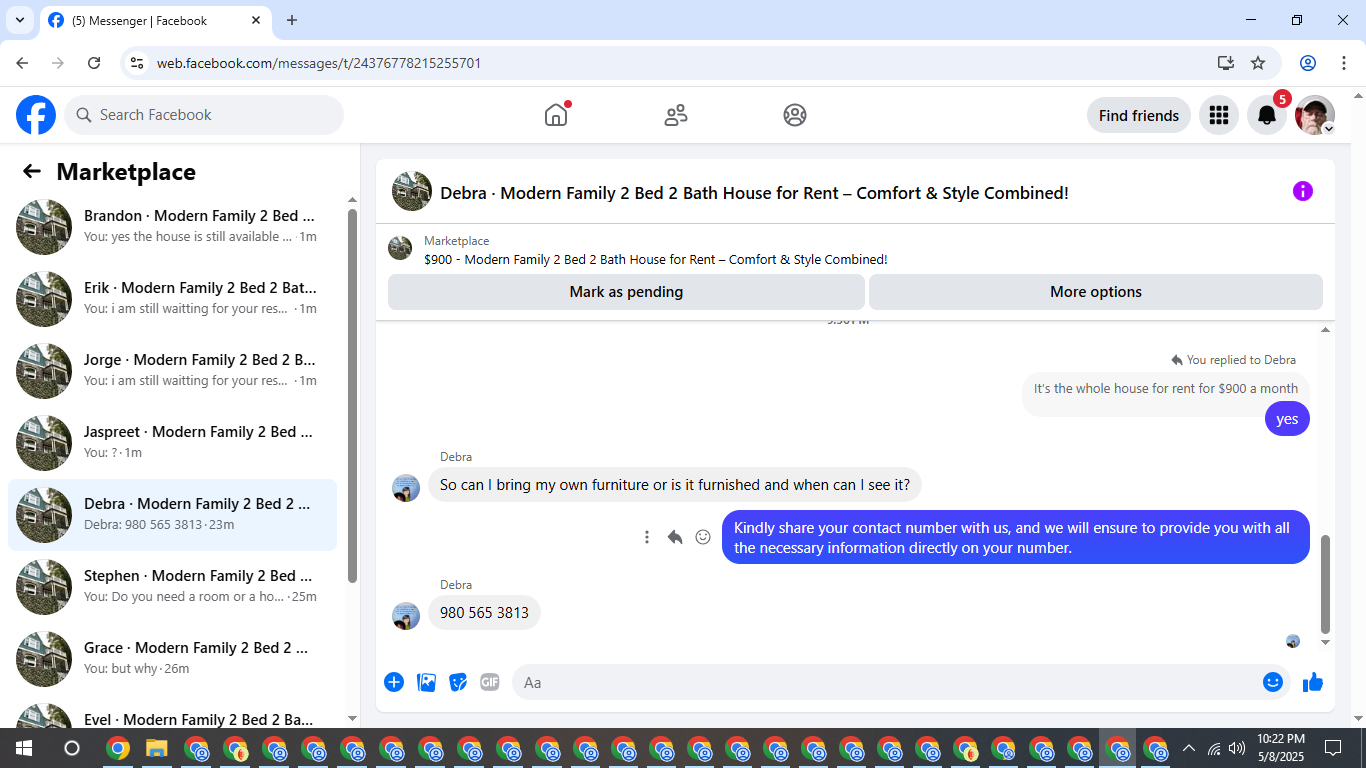The width and height of the screenshot is (1366, 768).
Task: View site information icon in address bar
Action: click(x=138, y=63)
